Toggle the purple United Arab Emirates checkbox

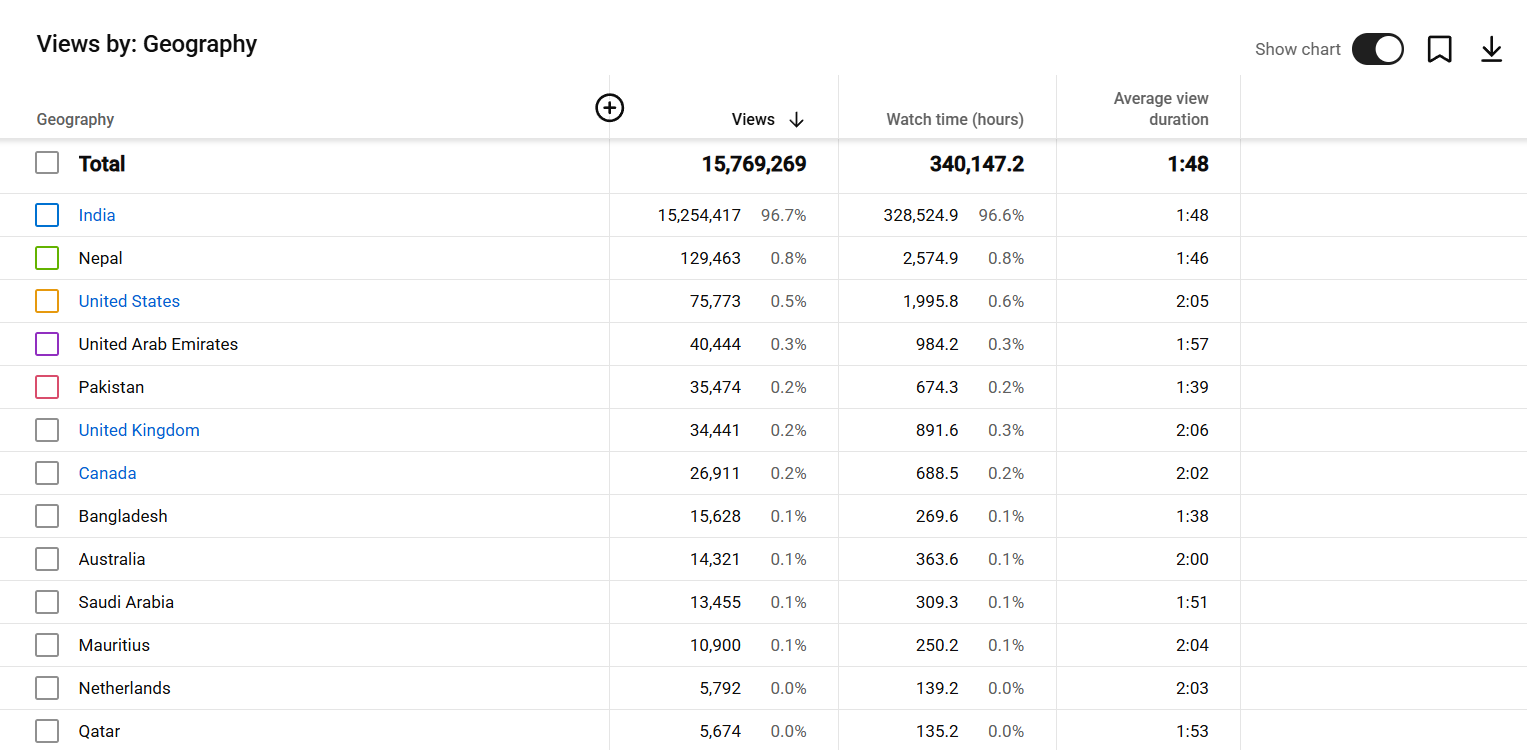(47, 344)
